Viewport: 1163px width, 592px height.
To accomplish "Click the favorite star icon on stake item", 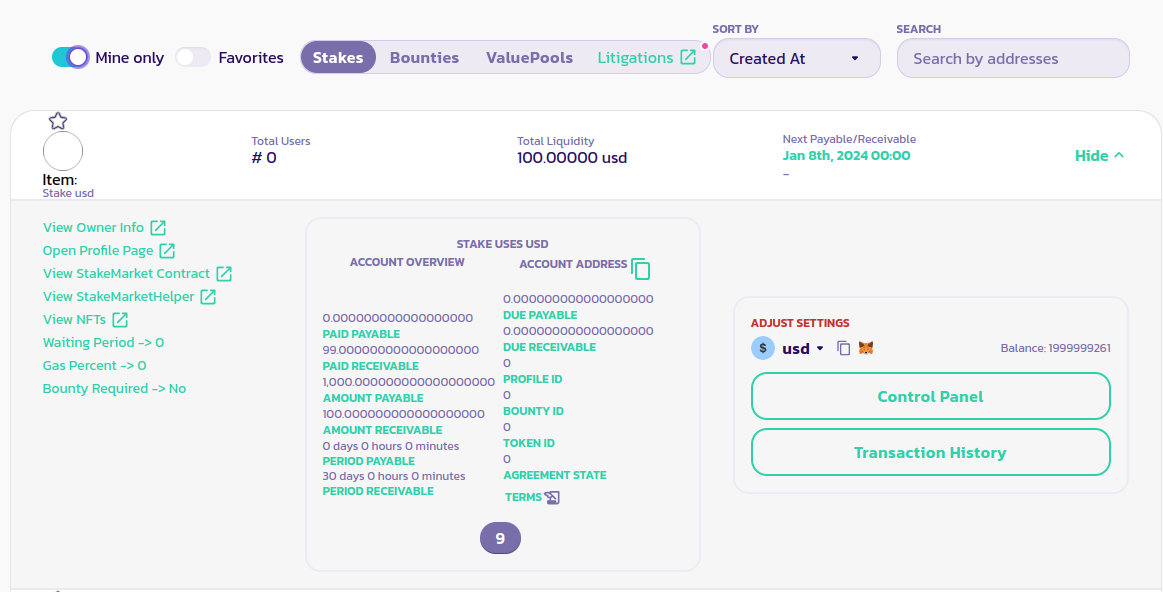I will pyautogui.click(x=58, y=121).
